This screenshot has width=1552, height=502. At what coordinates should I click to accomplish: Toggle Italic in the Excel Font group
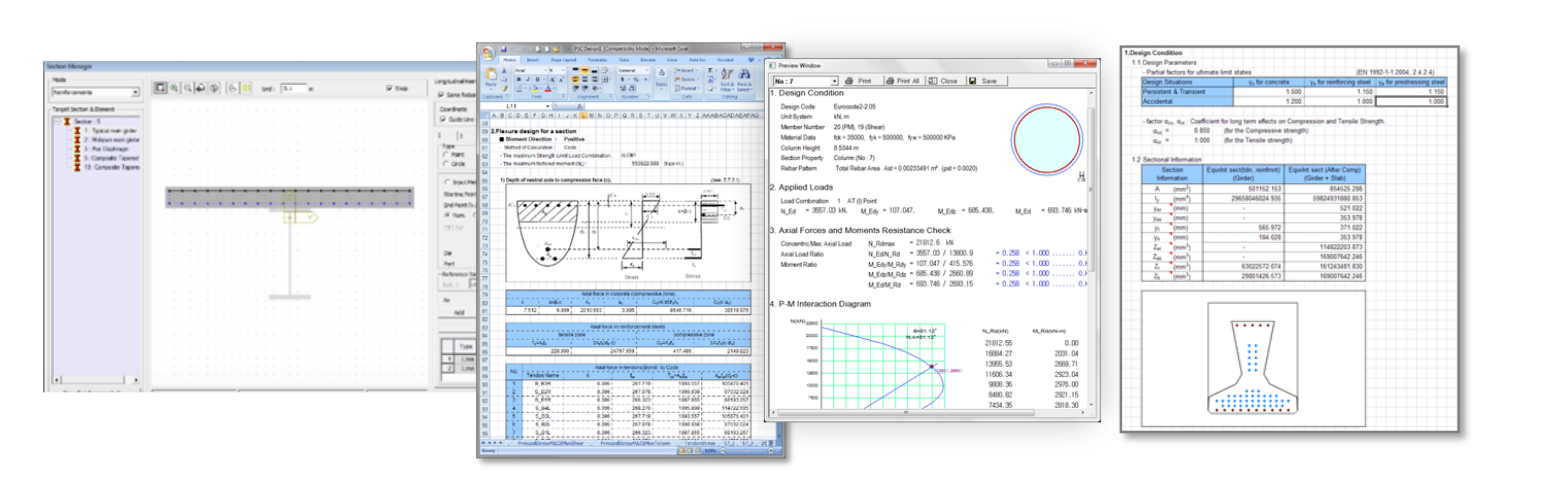click(528, 80)
